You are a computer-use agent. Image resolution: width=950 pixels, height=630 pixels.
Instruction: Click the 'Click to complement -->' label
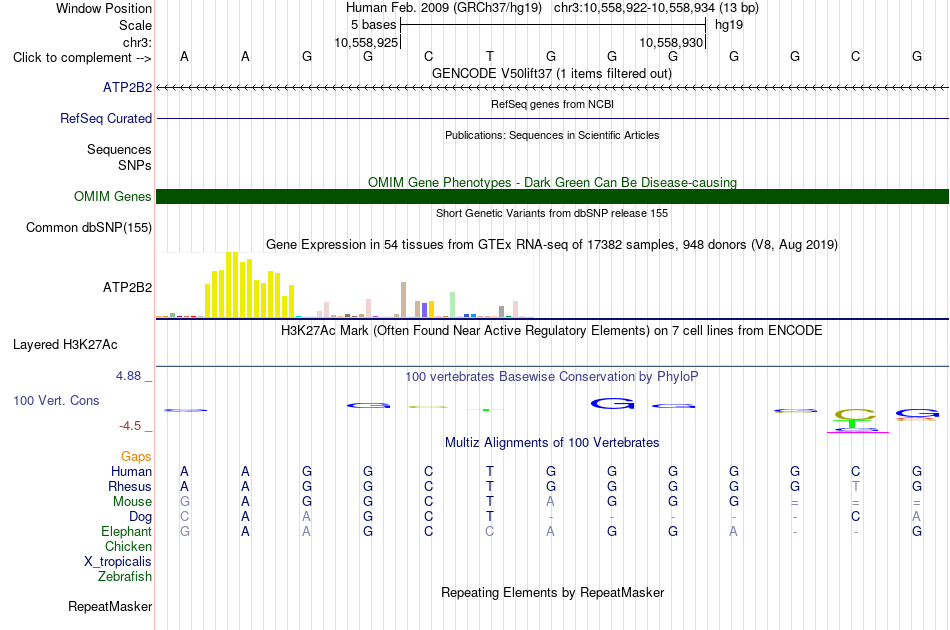click(x=82, y=58)
